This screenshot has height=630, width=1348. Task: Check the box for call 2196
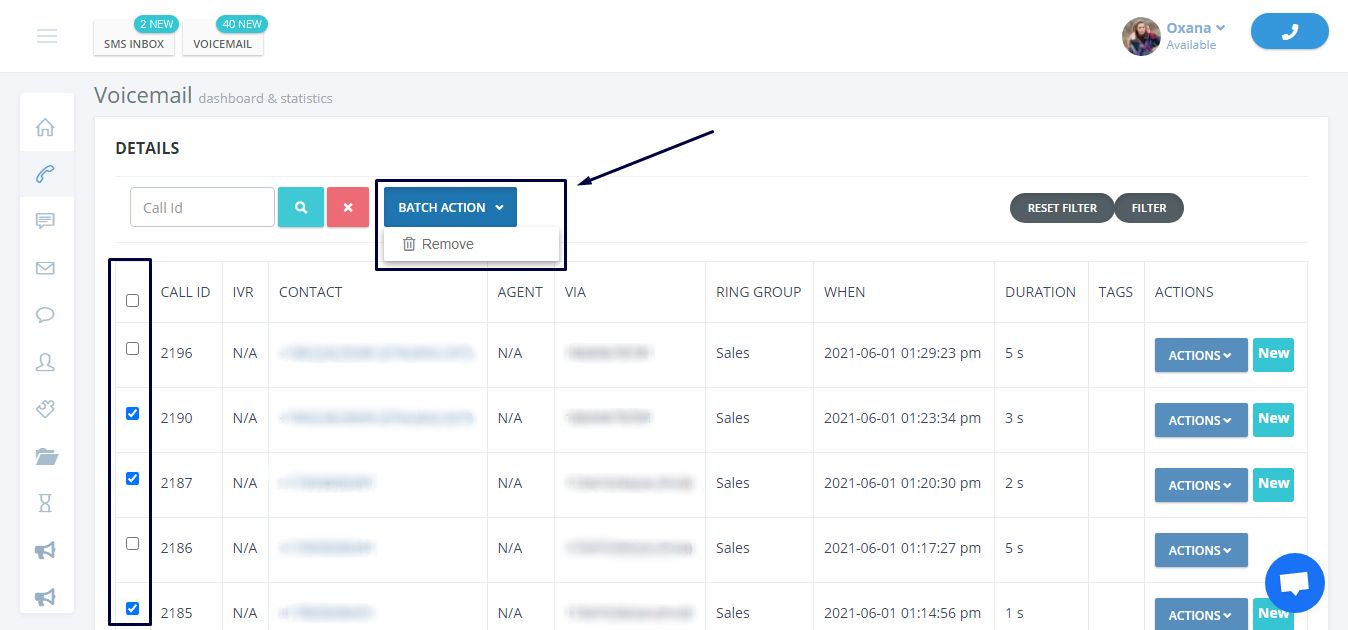tap(133, 349)
